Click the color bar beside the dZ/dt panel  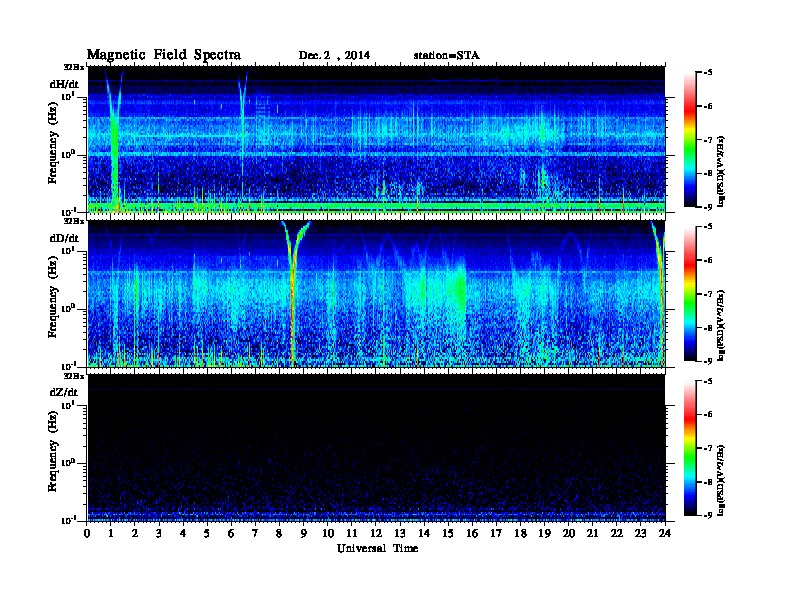pos(690,448)
